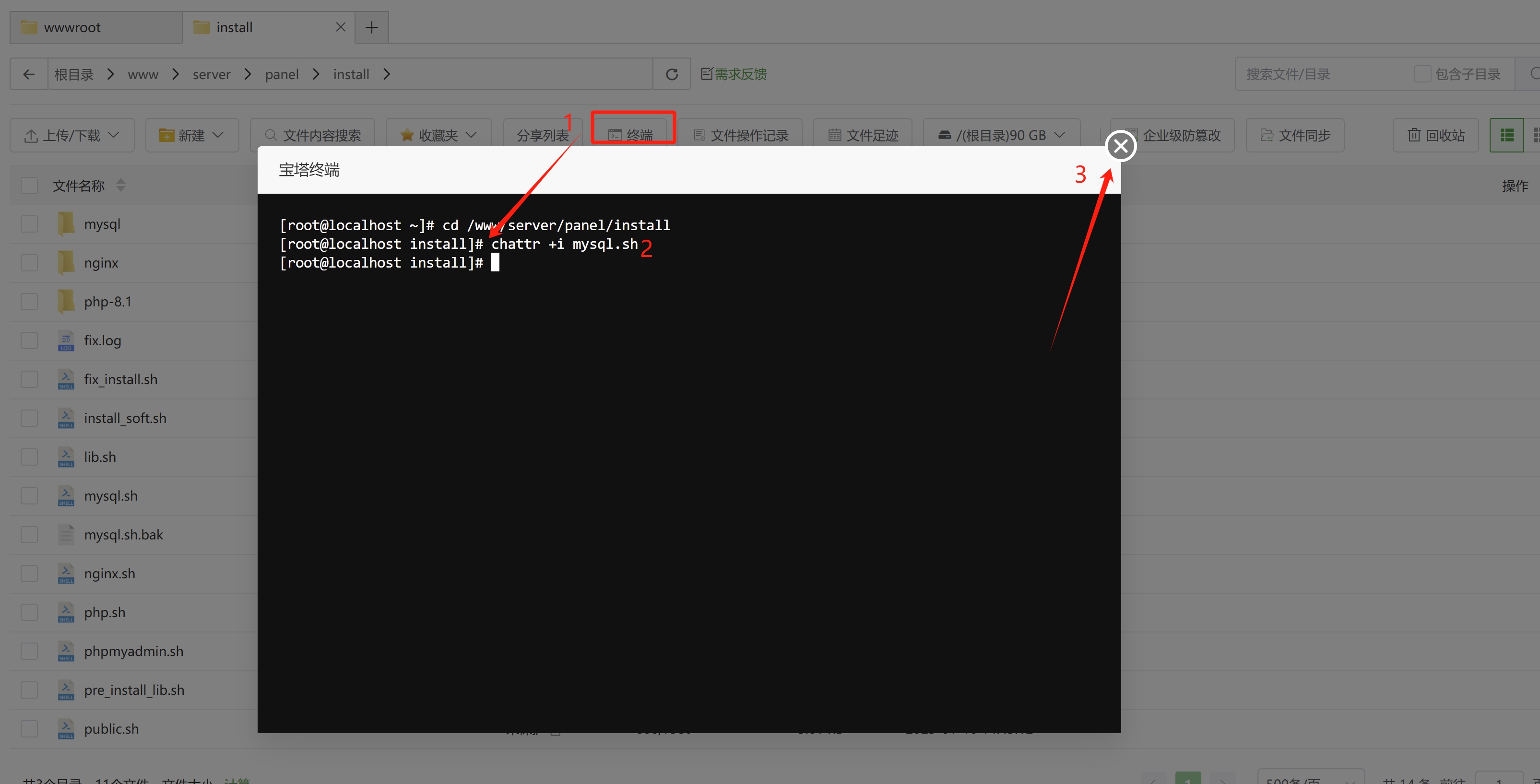Expand chevron after install breadcrumb
The image size is (1540, 784).
[x=387, y=74]
